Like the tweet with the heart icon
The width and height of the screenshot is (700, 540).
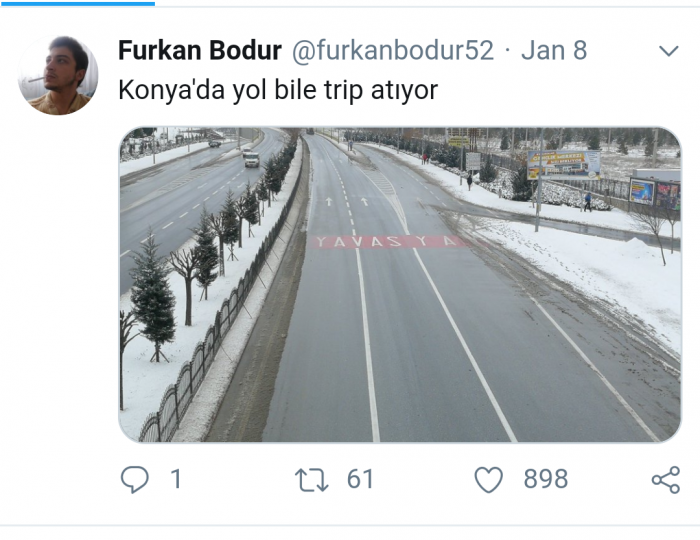[x=488, y=480]
